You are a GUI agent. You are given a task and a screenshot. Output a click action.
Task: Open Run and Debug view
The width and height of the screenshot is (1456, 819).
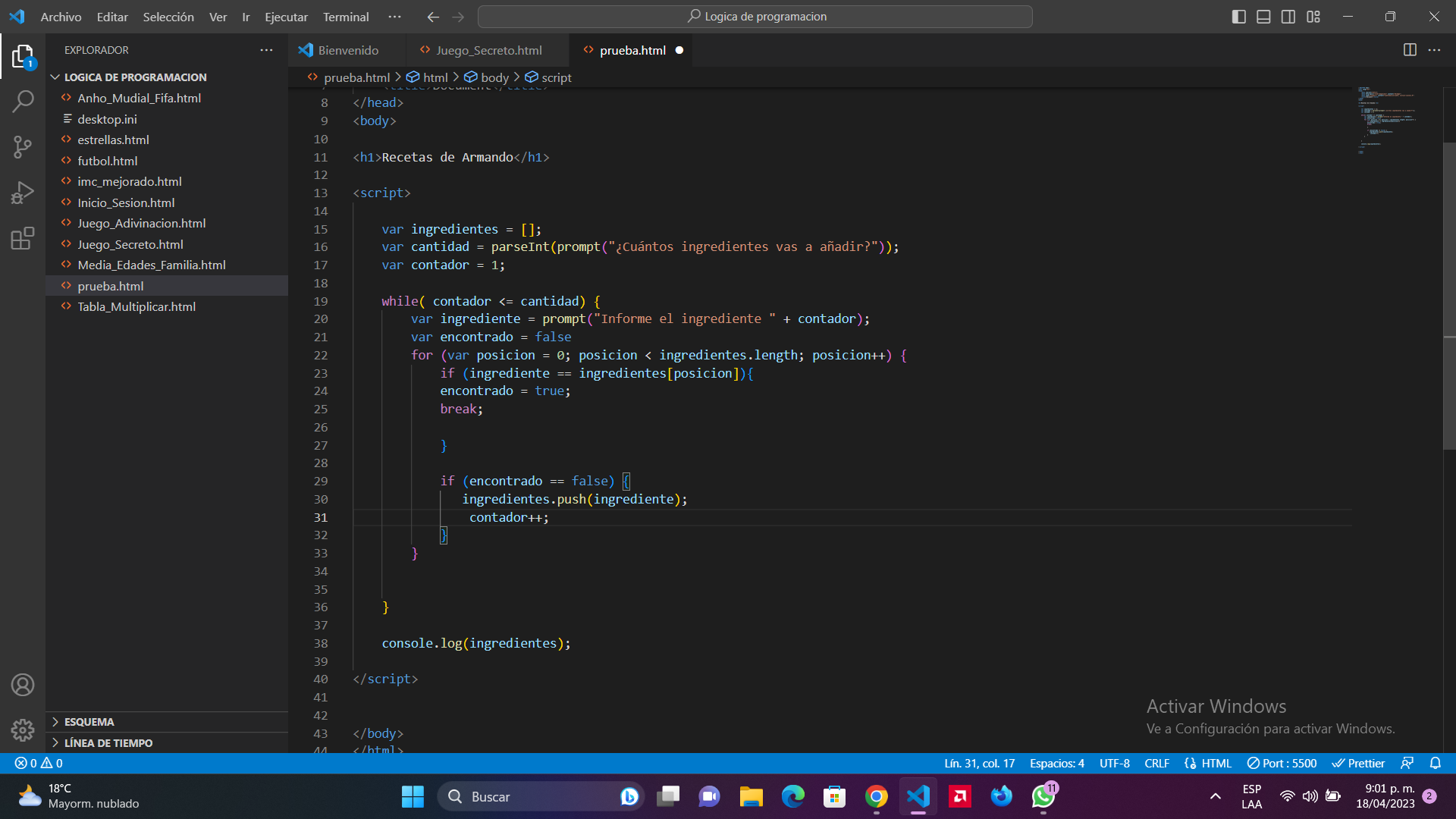click(23, 193)
